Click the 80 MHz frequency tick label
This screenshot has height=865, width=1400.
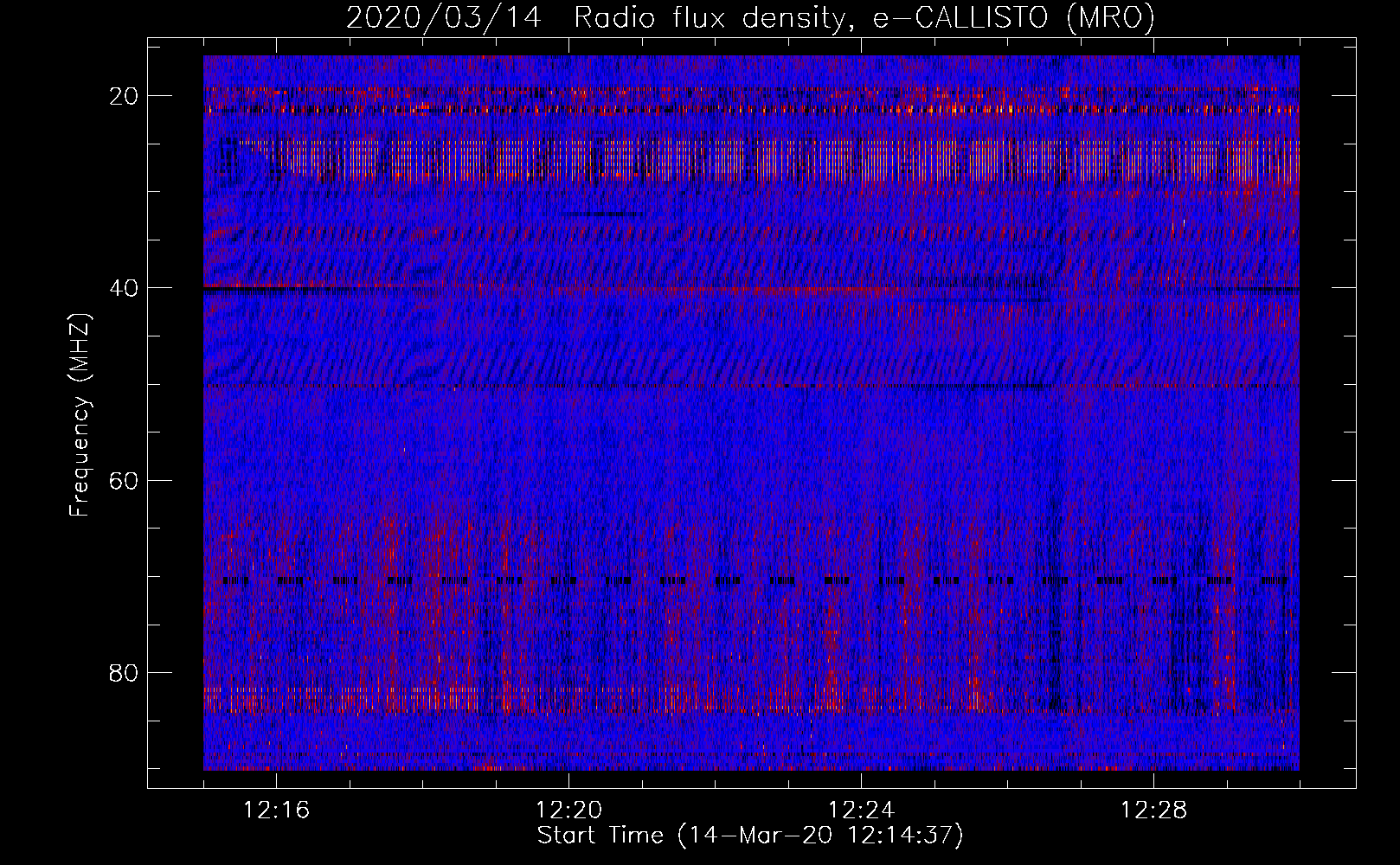pyautogui.click(x=124, y=673)
